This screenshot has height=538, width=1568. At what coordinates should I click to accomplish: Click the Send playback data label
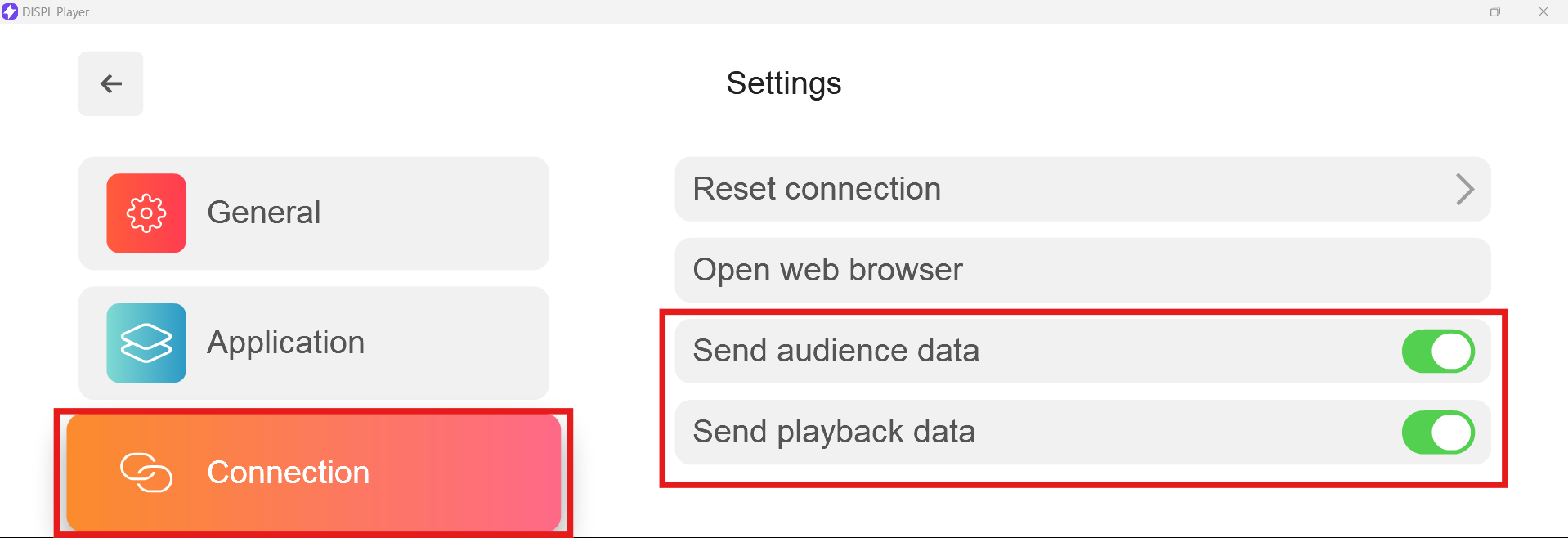click(834, 432)
